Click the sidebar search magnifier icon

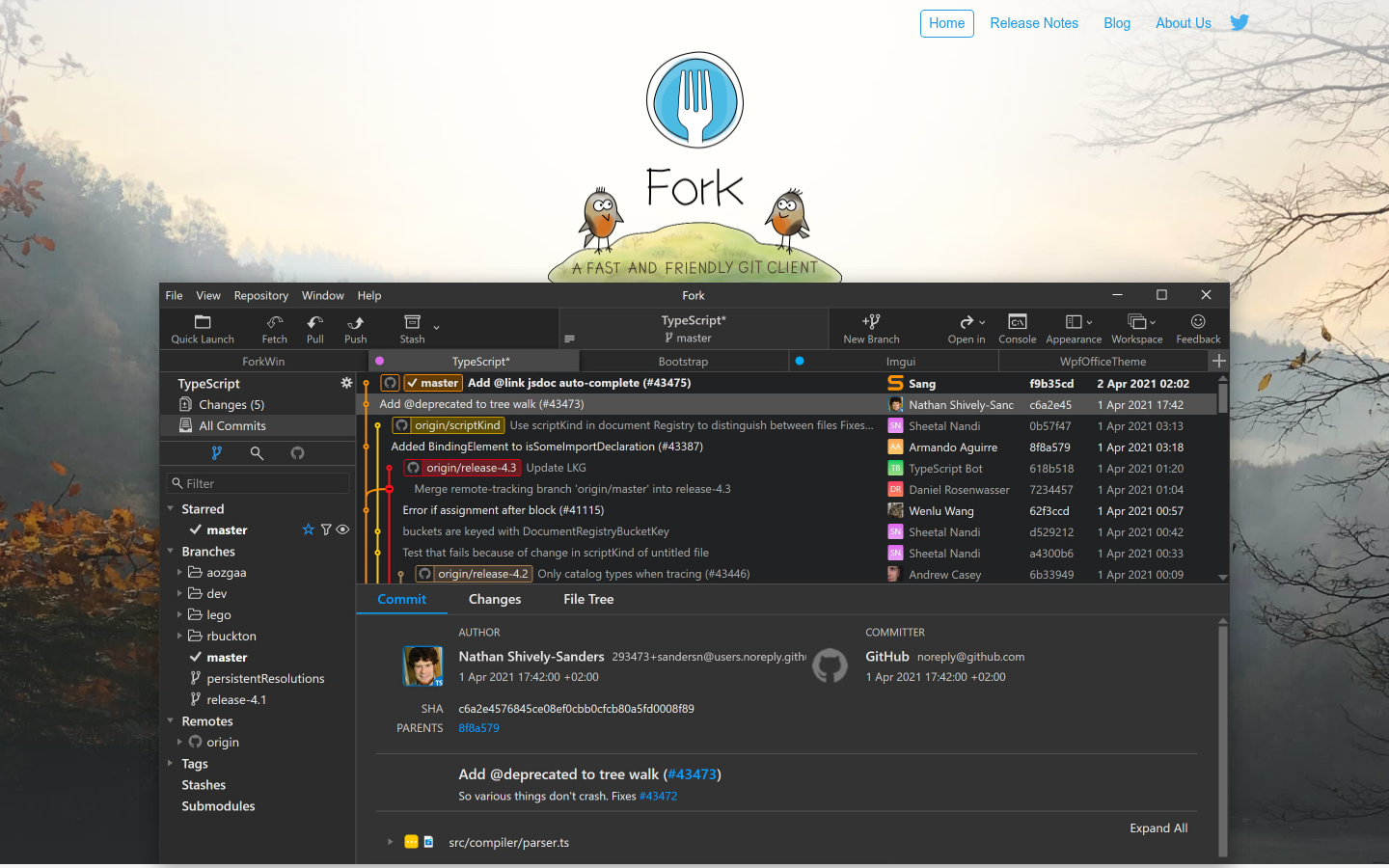pos(257,452)
